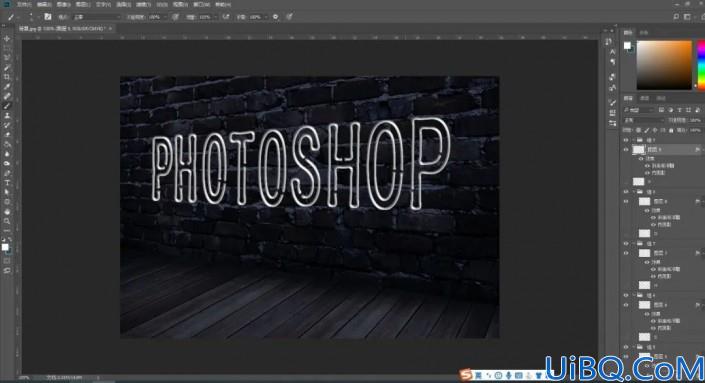The height and width of the screenshot is (383, 705).
Task: Change screen mode from the toolbox bottom
Action: click(x=7, y=271)
